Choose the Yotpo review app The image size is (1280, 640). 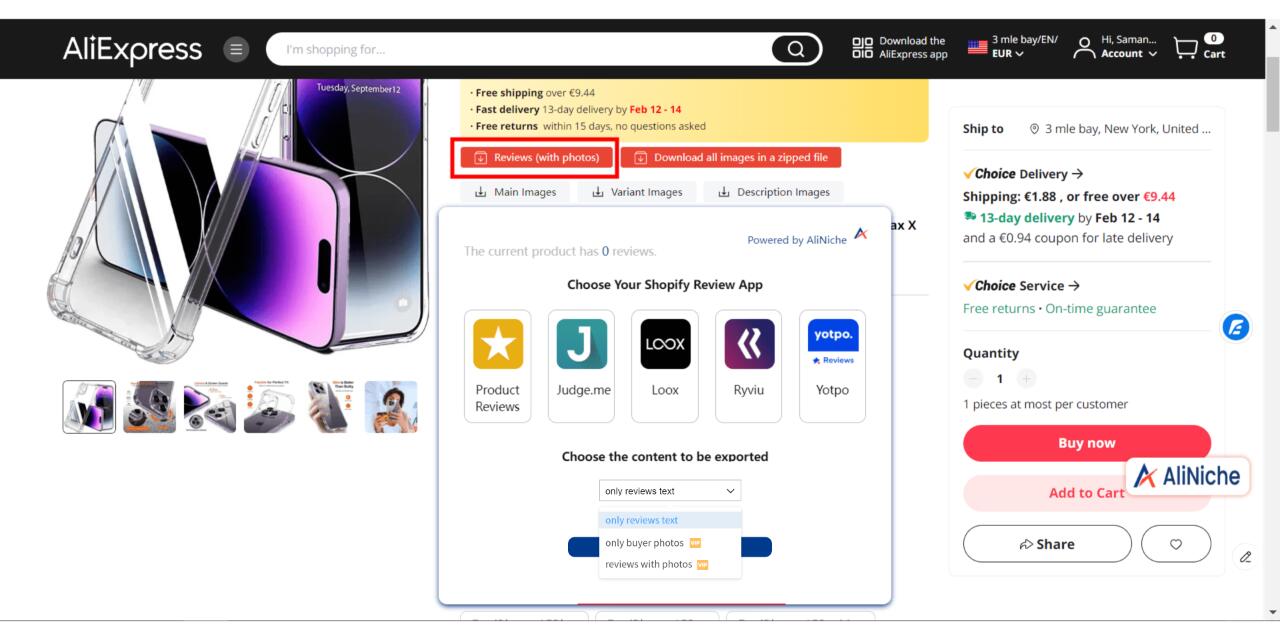click(x=833, y=365)
